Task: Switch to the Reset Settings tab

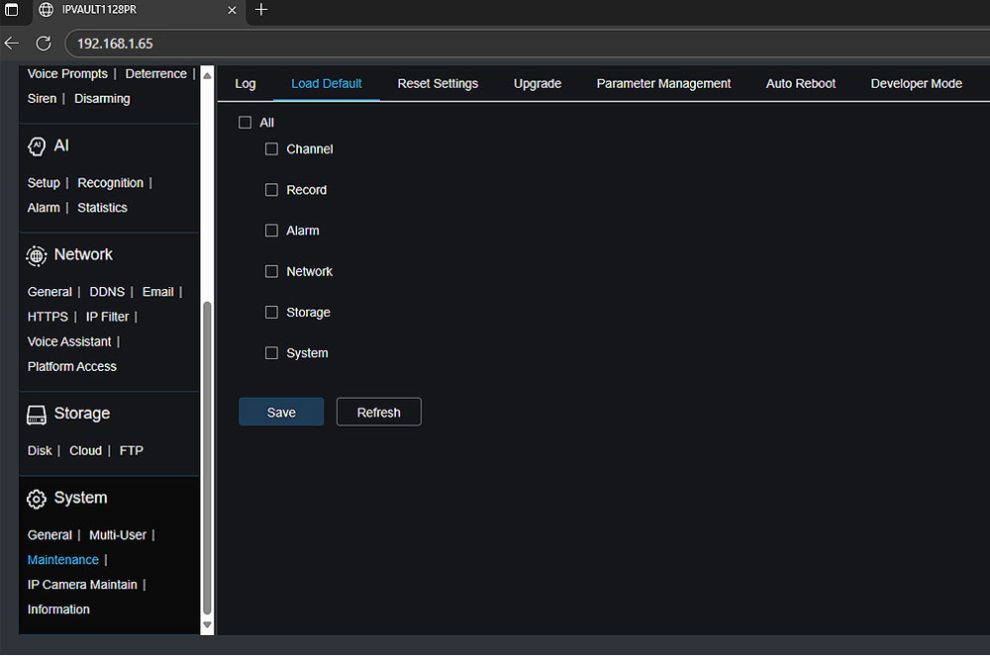Action: 437,84
